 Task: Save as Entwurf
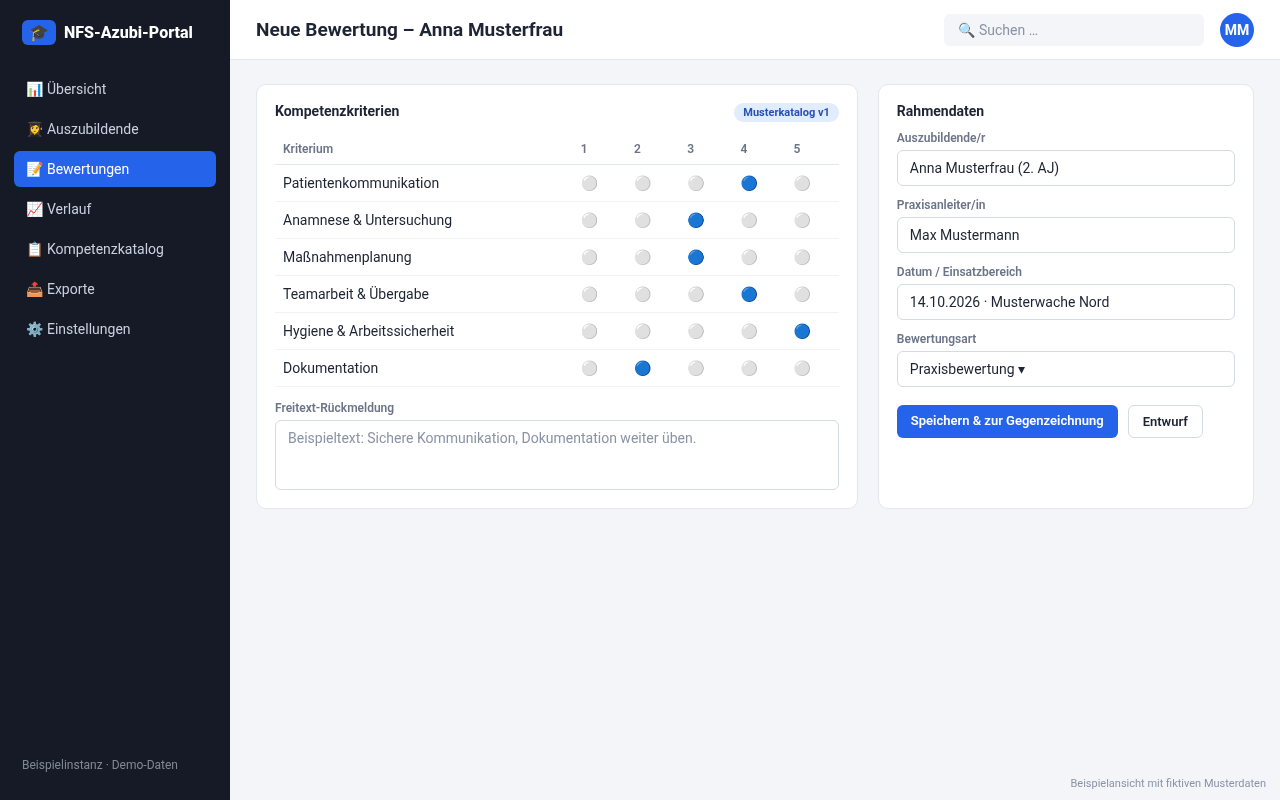coord(1165,421)
